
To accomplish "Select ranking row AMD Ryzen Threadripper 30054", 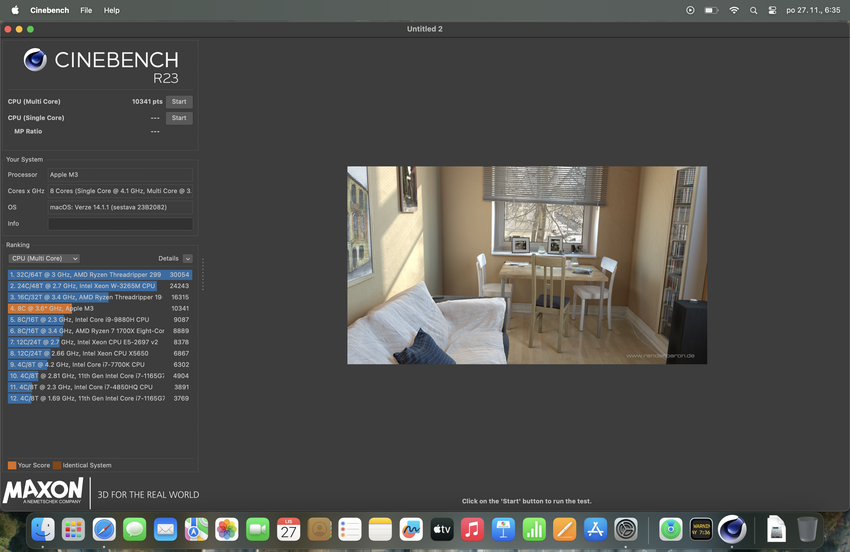I will 100,275.
